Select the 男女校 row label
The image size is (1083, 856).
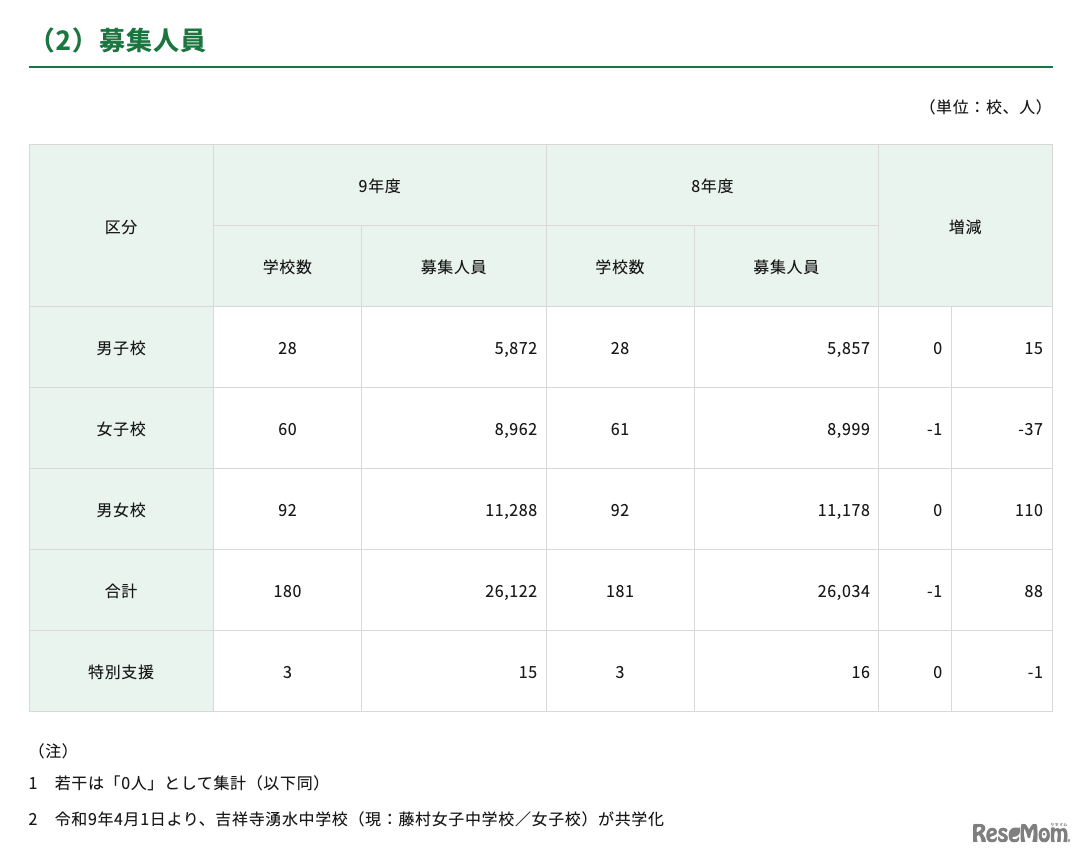tap(121, 510)
